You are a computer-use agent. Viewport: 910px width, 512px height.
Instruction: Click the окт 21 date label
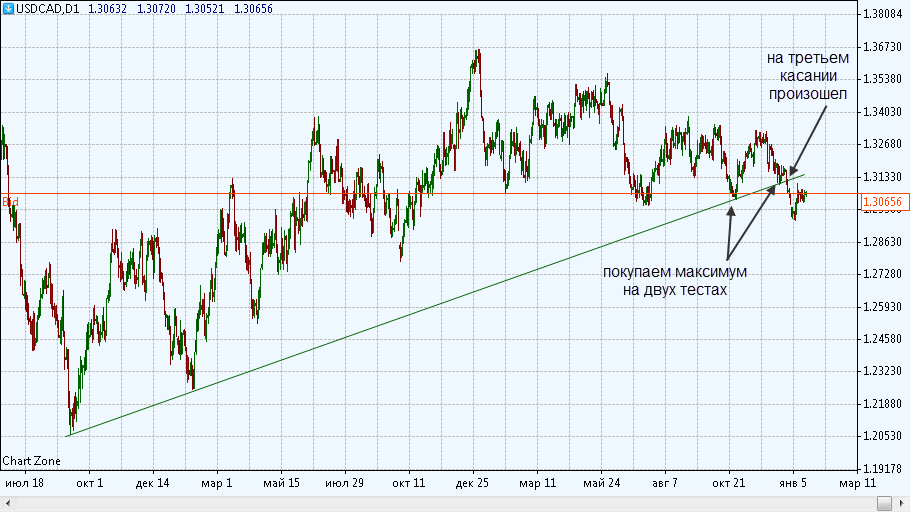click(728, 483)
